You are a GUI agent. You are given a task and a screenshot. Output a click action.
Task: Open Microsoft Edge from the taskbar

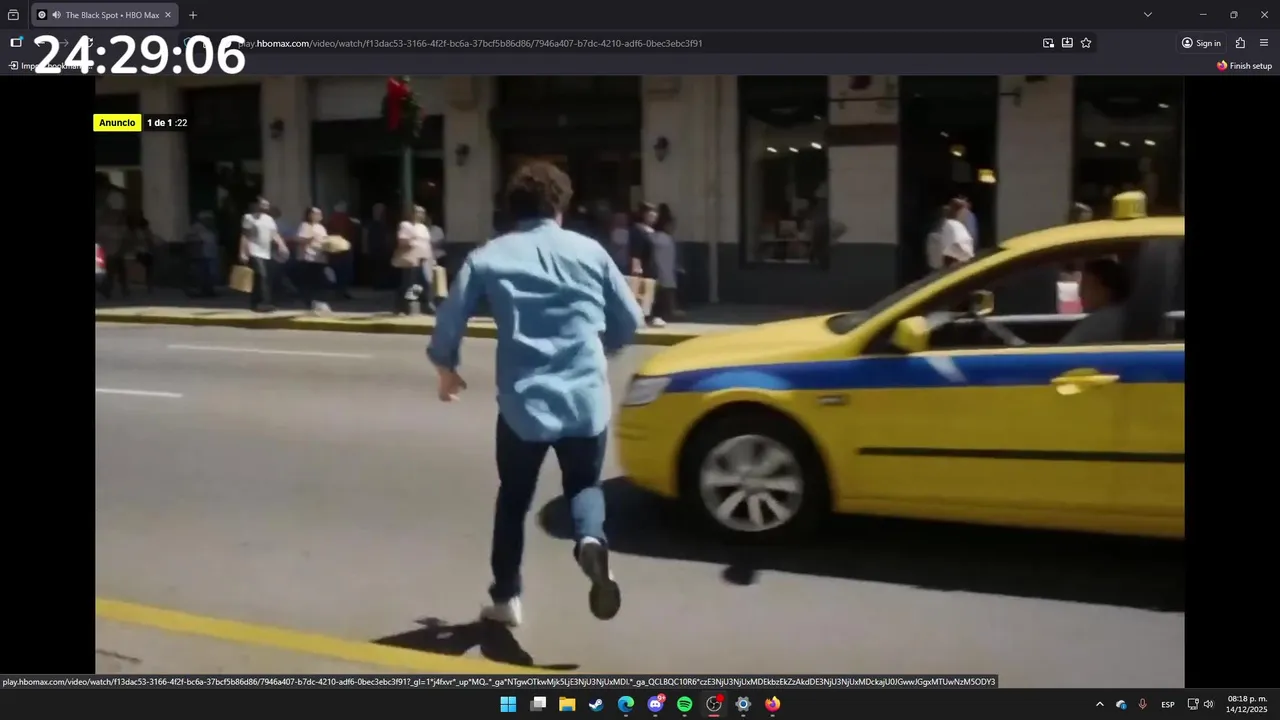[x=626, y=704]
